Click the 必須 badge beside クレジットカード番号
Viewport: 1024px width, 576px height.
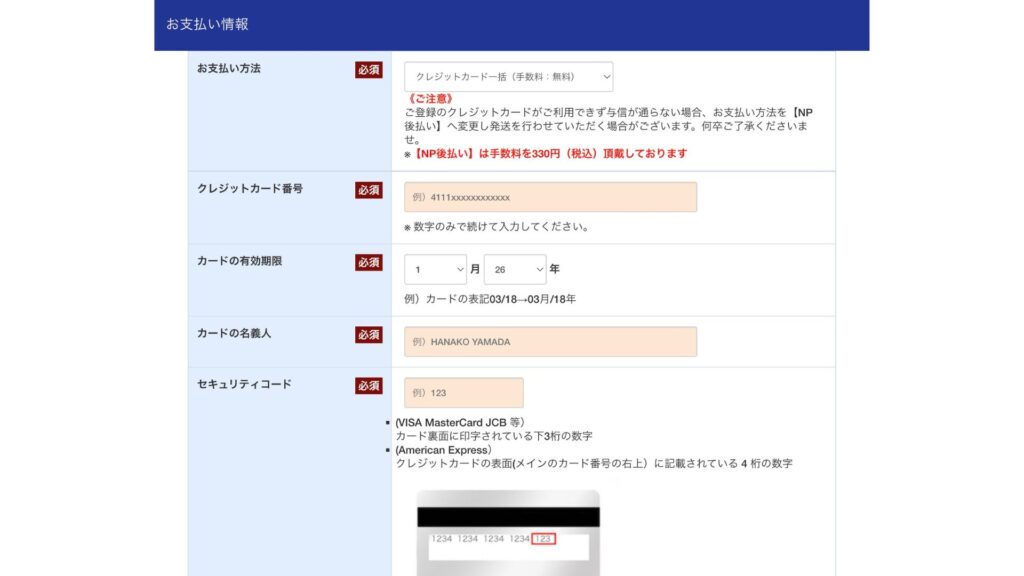(369, 189)
